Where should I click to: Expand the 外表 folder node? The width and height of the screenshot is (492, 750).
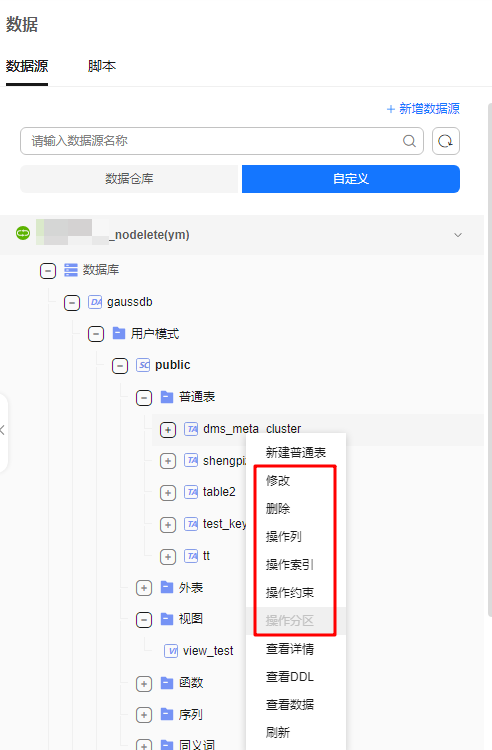coord(143,588)
